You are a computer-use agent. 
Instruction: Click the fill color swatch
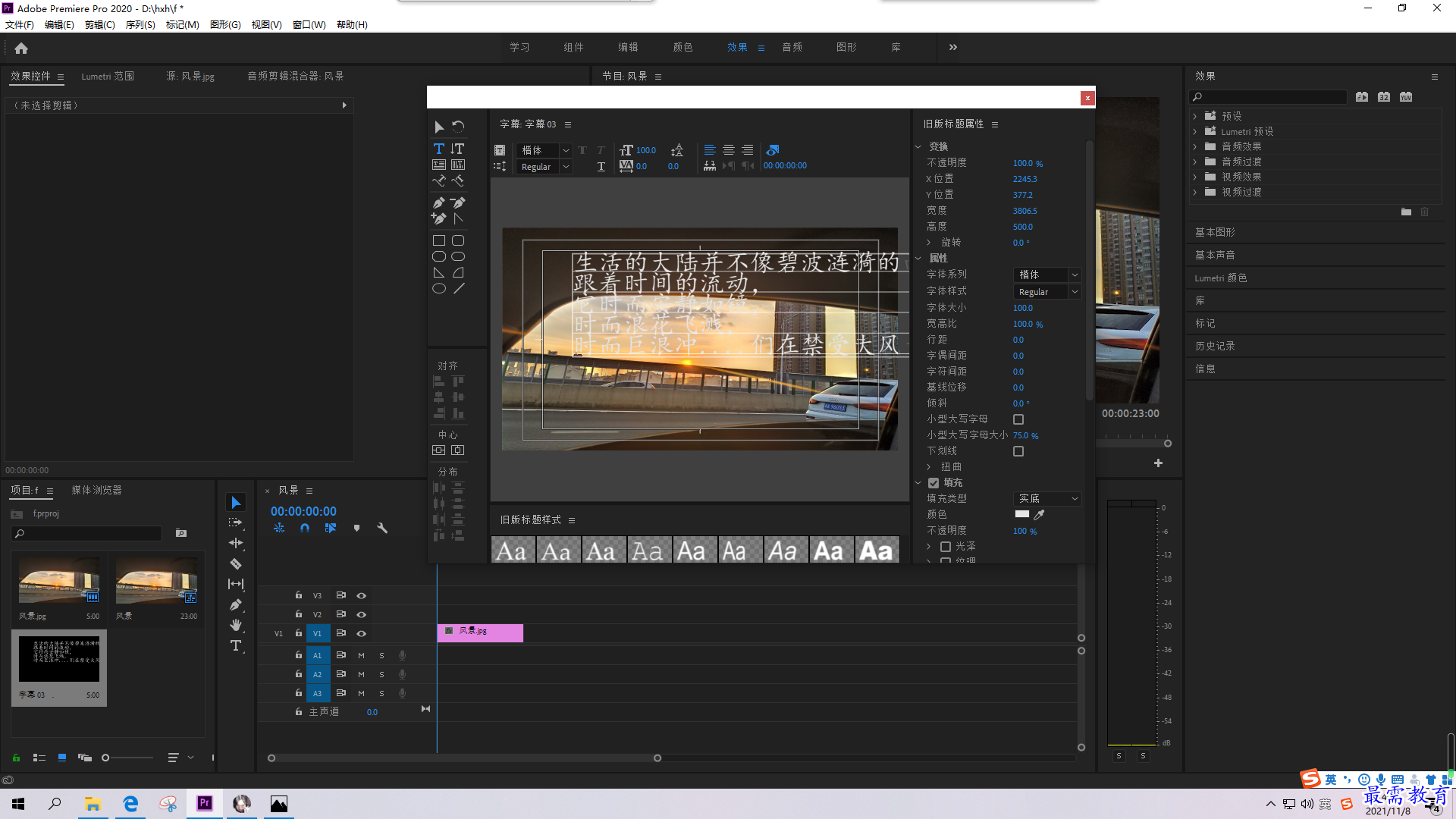[1021, 514]
